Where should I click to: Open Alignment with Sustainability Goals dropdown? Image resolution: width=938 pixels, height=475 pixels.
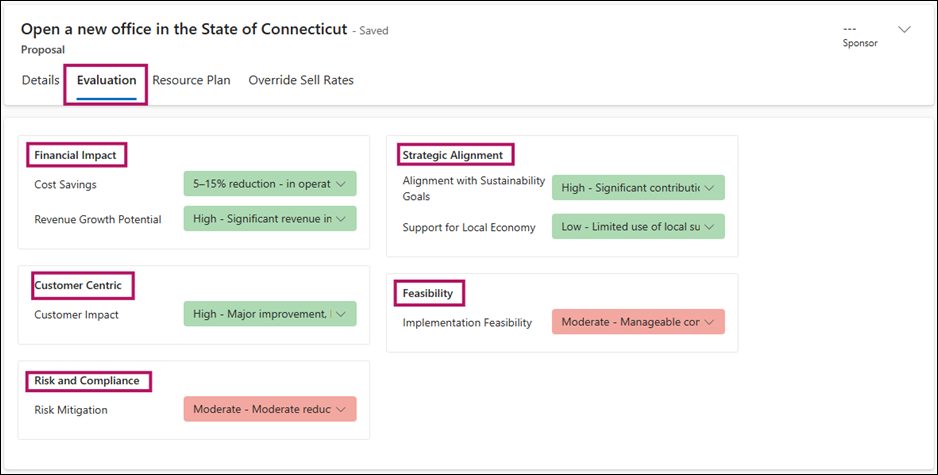pos(638,187)
